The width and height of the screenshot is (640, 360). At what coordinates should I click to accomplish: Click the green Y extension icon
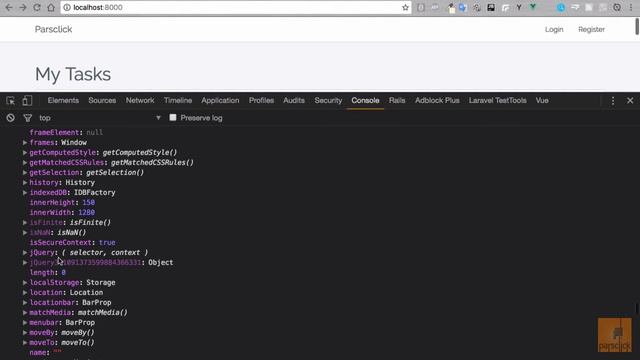point(533,7)
